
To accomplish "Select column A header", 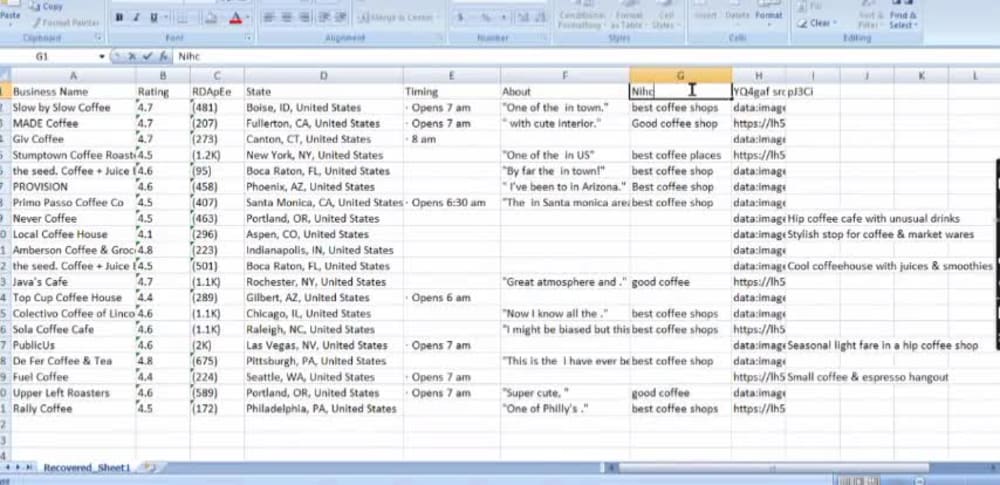I will pos(73,76).
